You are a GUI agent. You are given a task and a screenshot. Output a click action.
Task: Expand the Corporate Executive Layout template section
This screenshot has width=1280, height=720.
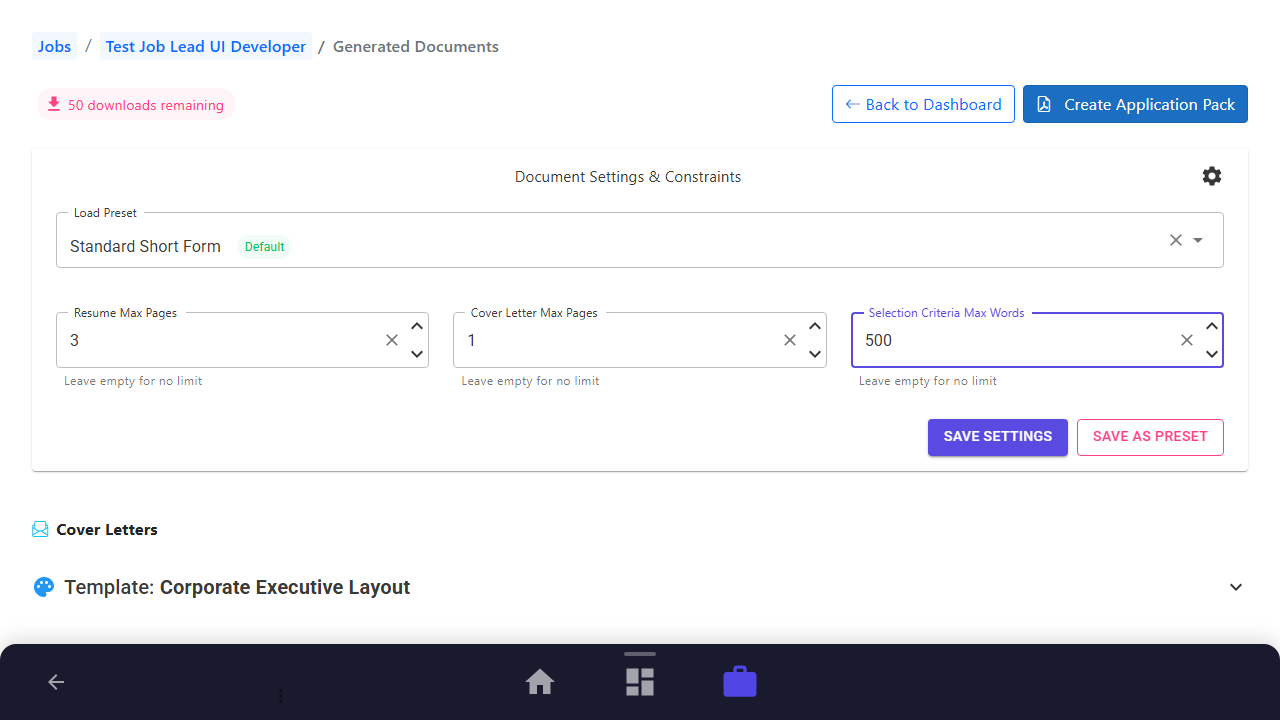(1236, 587)
